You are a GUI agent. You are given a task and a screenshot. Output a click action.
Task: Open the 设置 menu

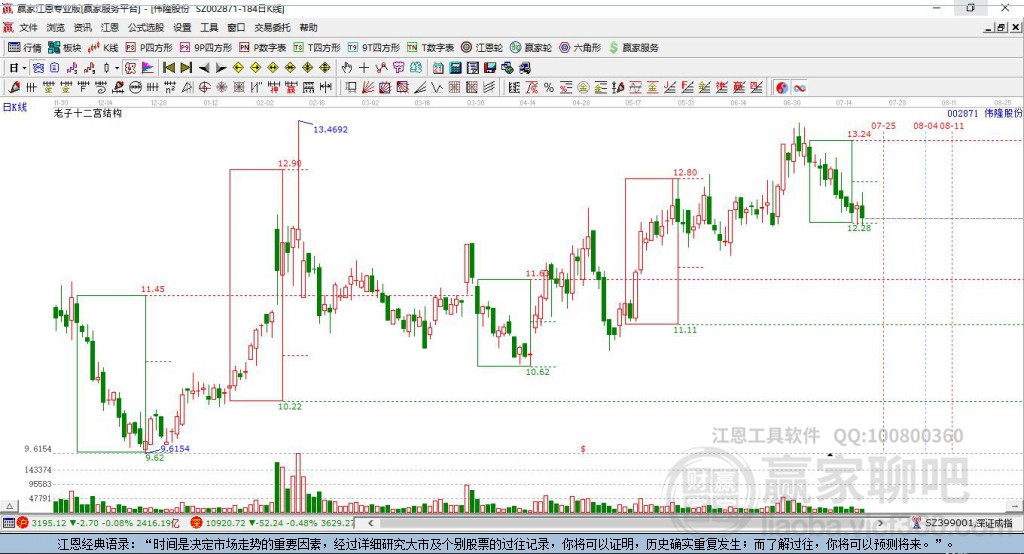[182, 27]
